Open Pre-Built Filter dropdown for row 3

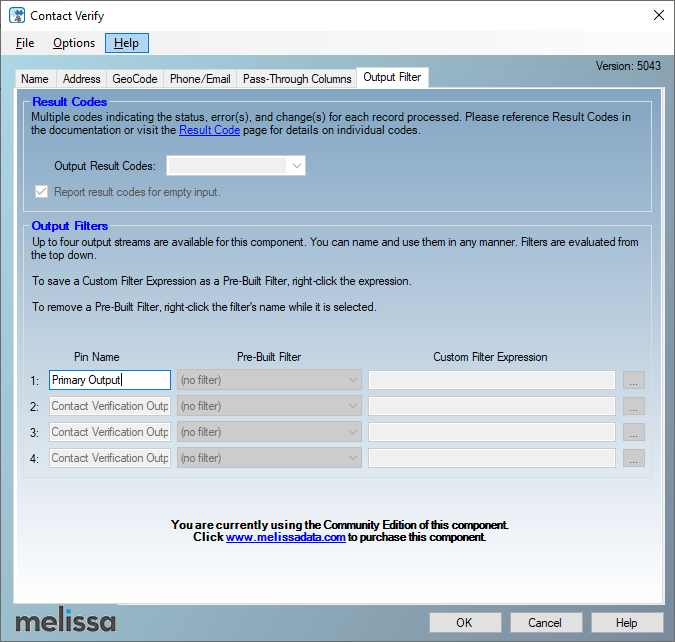coord(269,432)
